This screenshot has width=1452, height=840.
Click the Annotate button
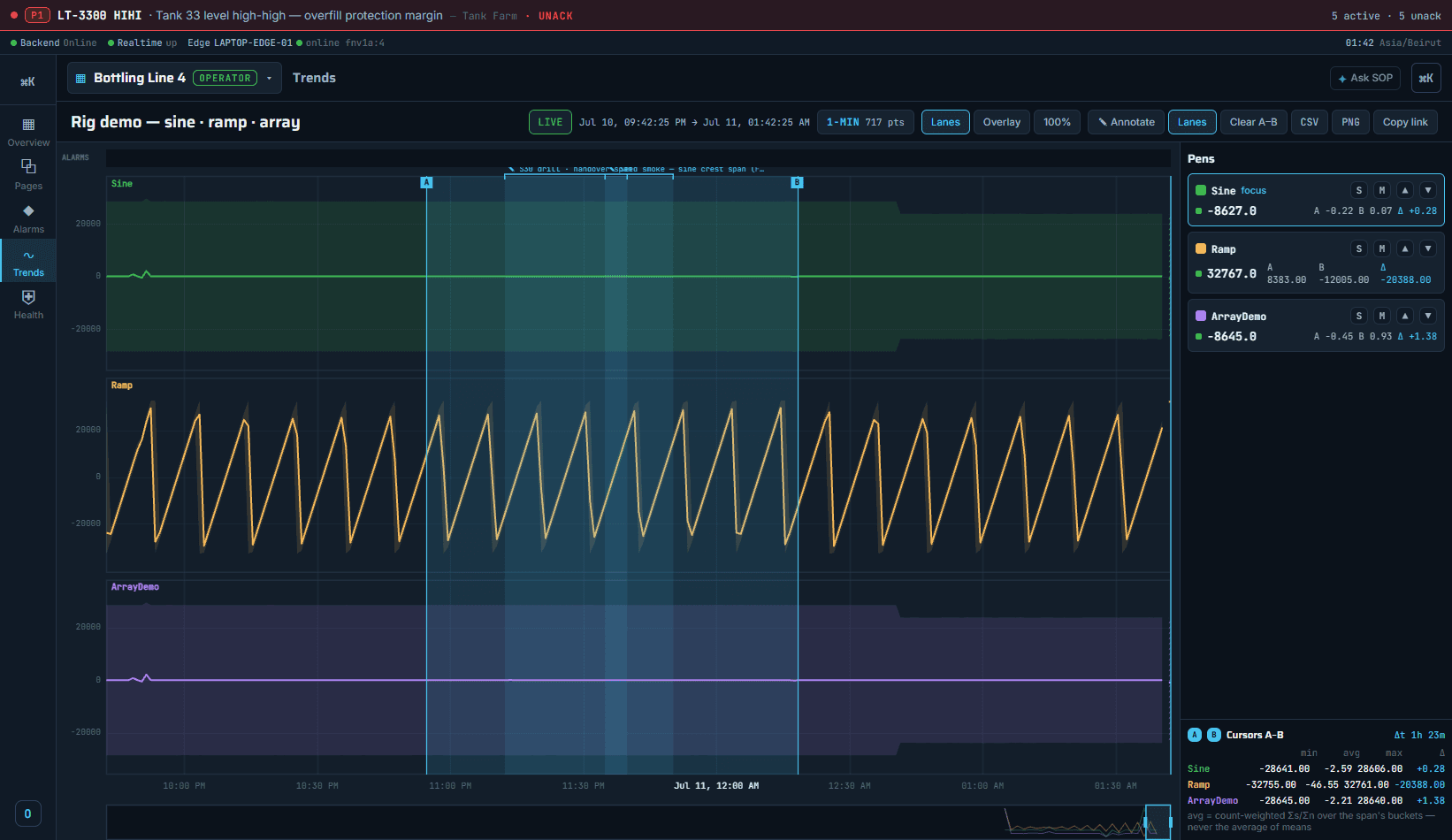click(x=1126, y=122)
